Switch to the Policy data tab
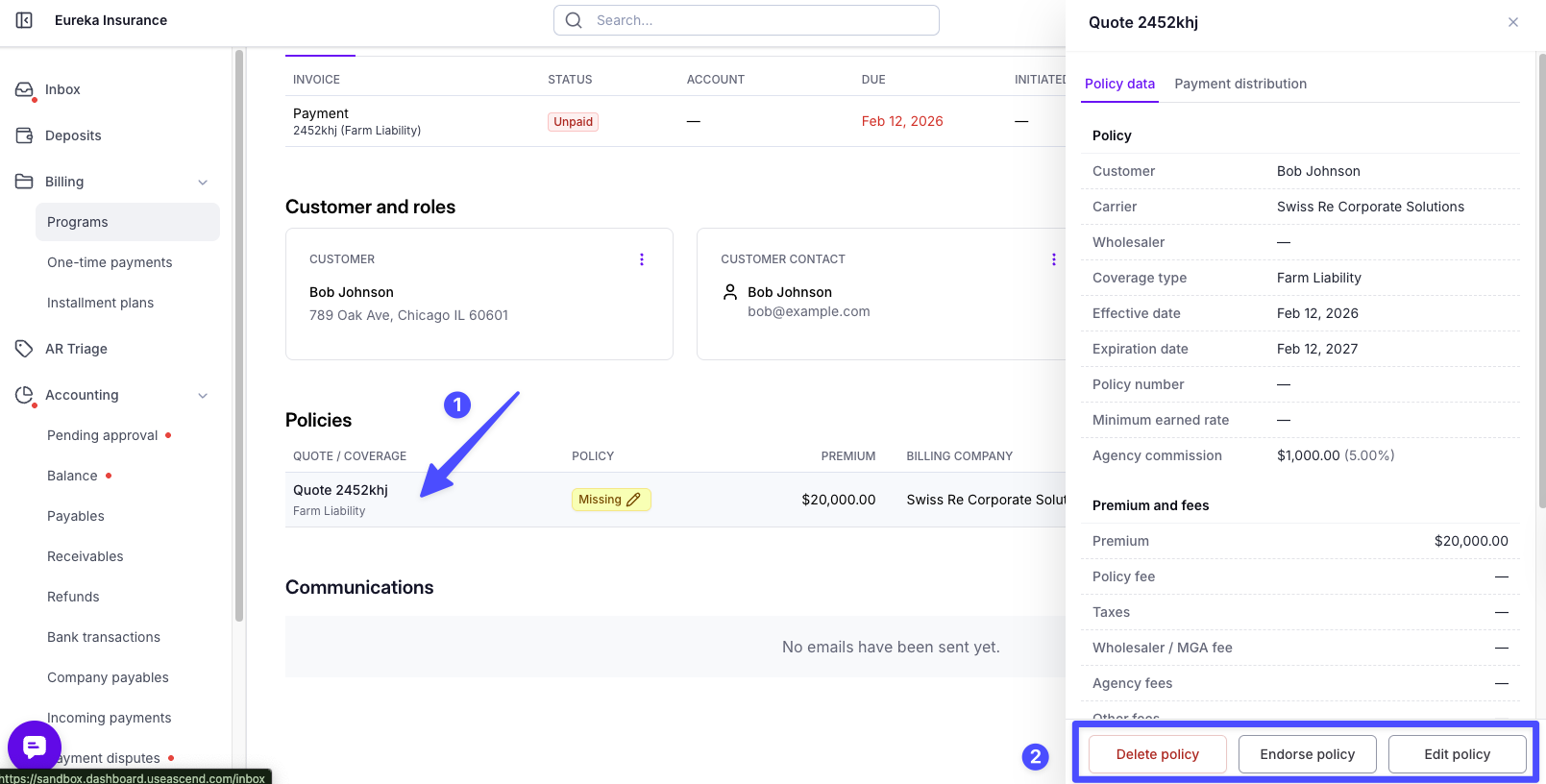This screenshot has width=1546, height=784. coord(1119,84)
